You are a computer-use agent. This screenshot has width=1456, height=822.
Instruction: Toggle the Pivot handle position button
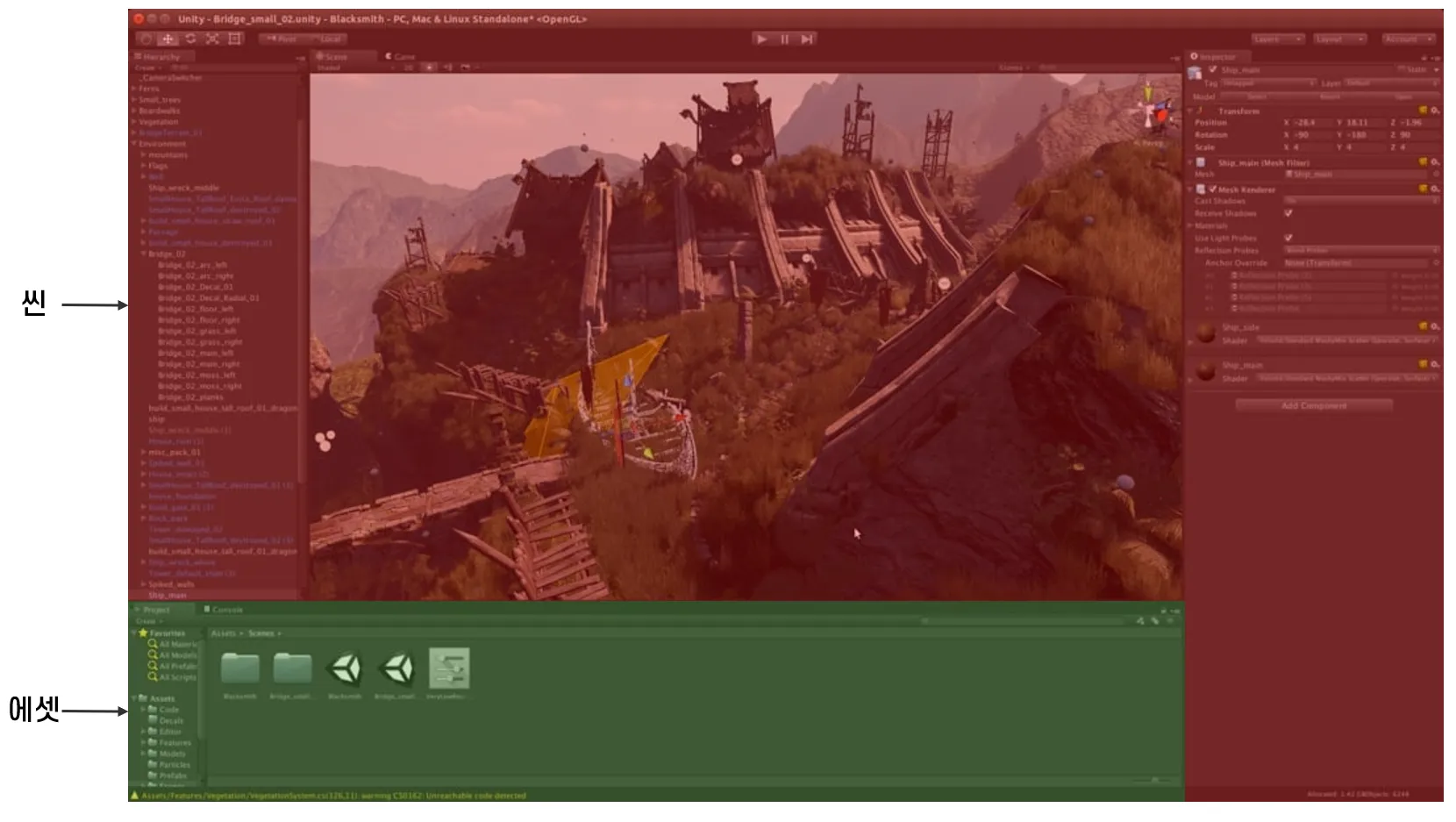click(281, 39)
